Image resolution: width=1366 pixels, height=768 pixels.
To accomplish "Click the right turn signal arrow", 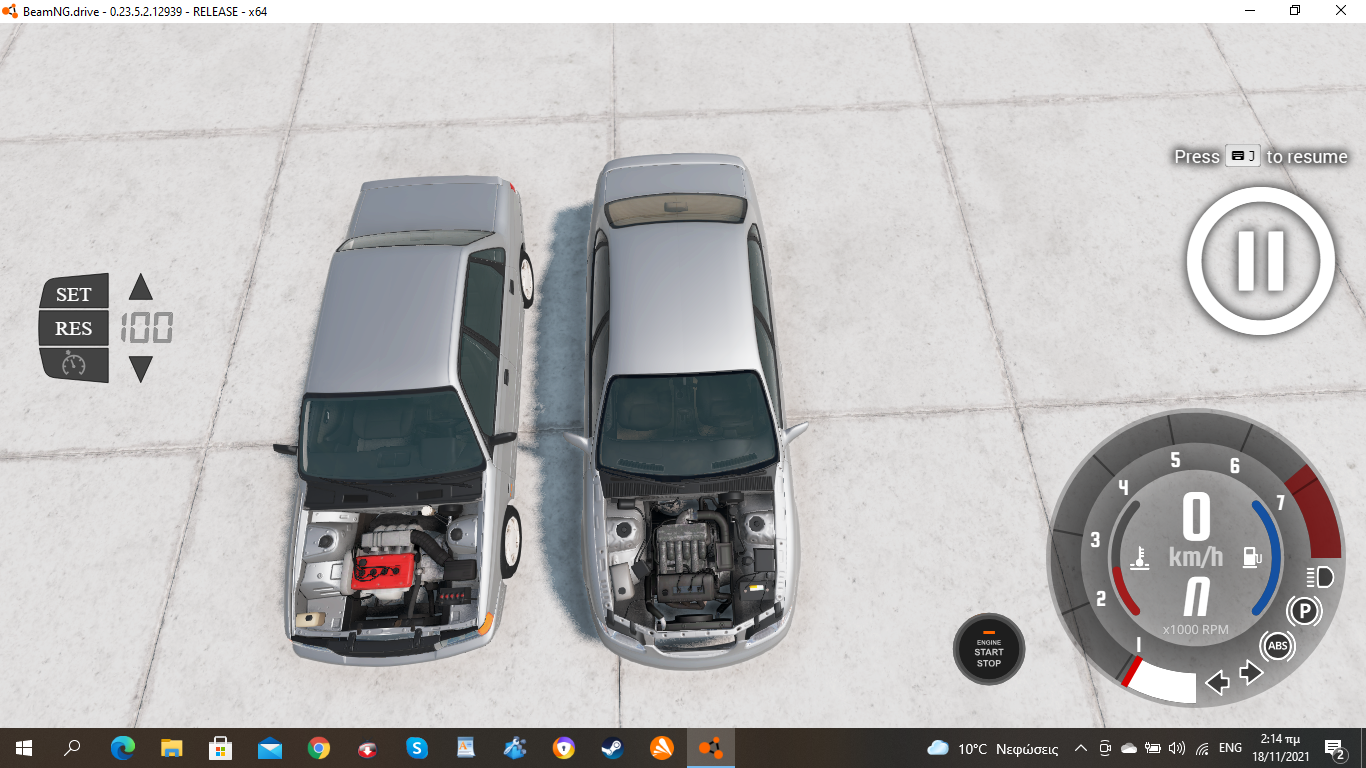I will click(1252, 673).
